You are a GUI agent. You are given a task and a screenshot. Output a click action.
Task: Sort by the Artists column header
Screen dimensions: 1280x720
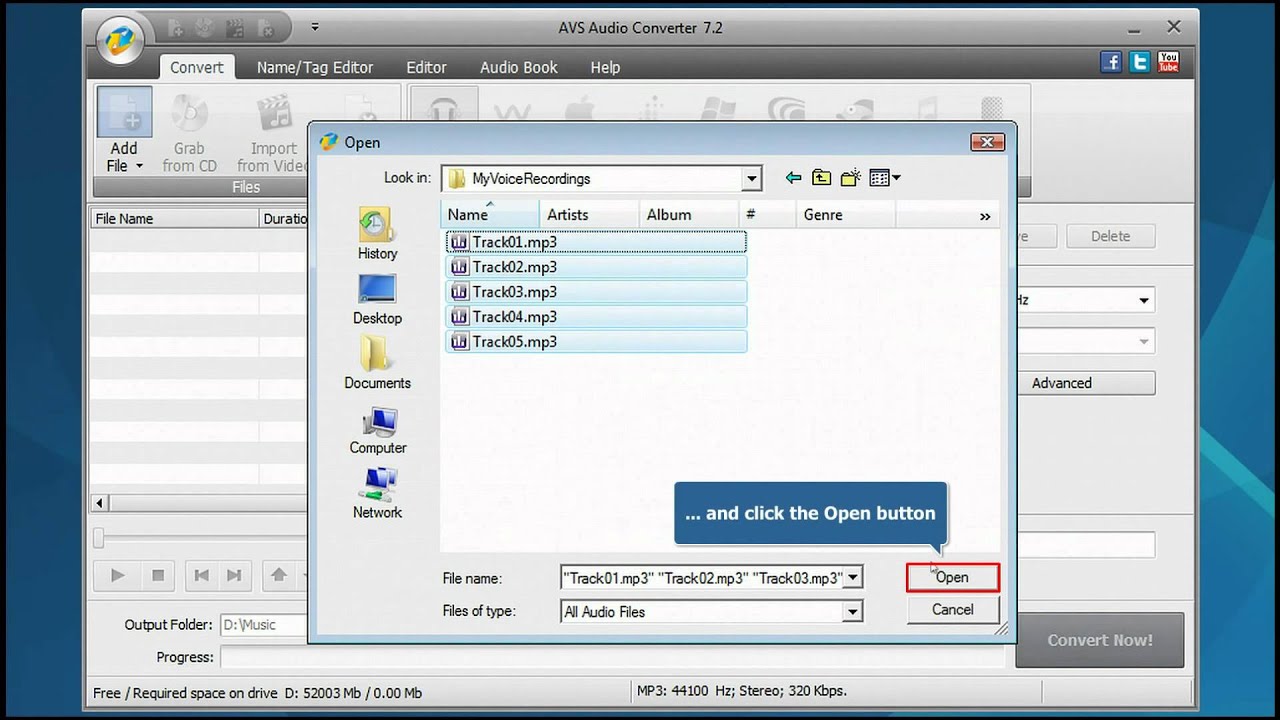pyautogui.click(x=589, y=214)
